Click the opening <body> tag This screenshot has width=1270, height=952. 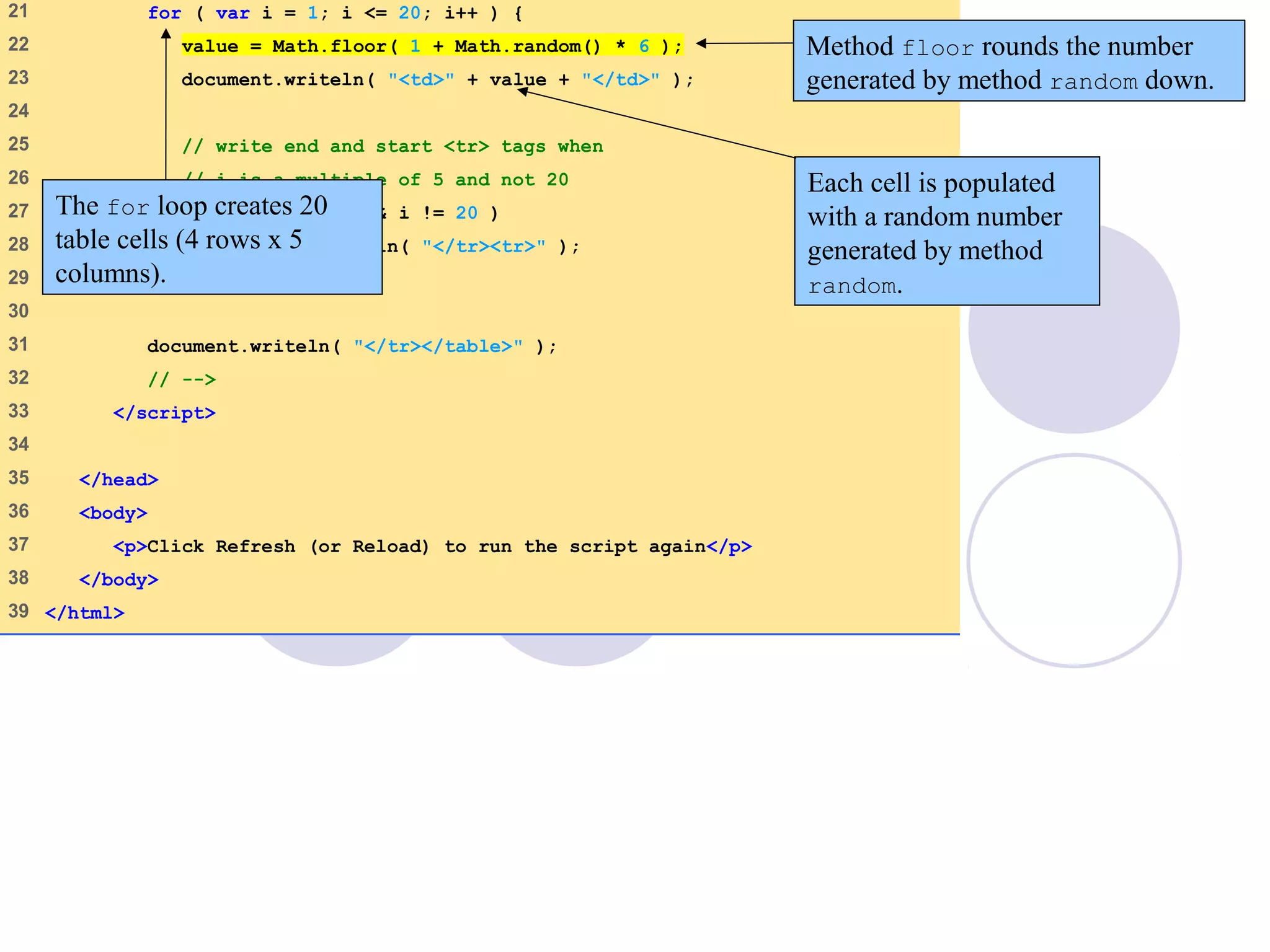pyautogui.click(x=113, y=513)
